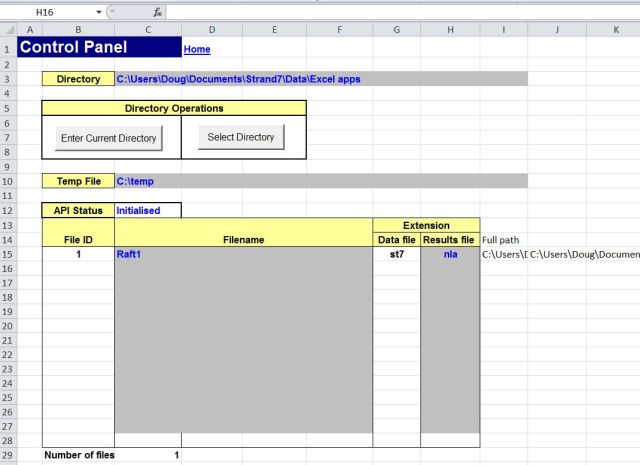Select the row 15 header
Image resolution: width=640 pixels, height=465 pixels.
[x=8, y=255]
